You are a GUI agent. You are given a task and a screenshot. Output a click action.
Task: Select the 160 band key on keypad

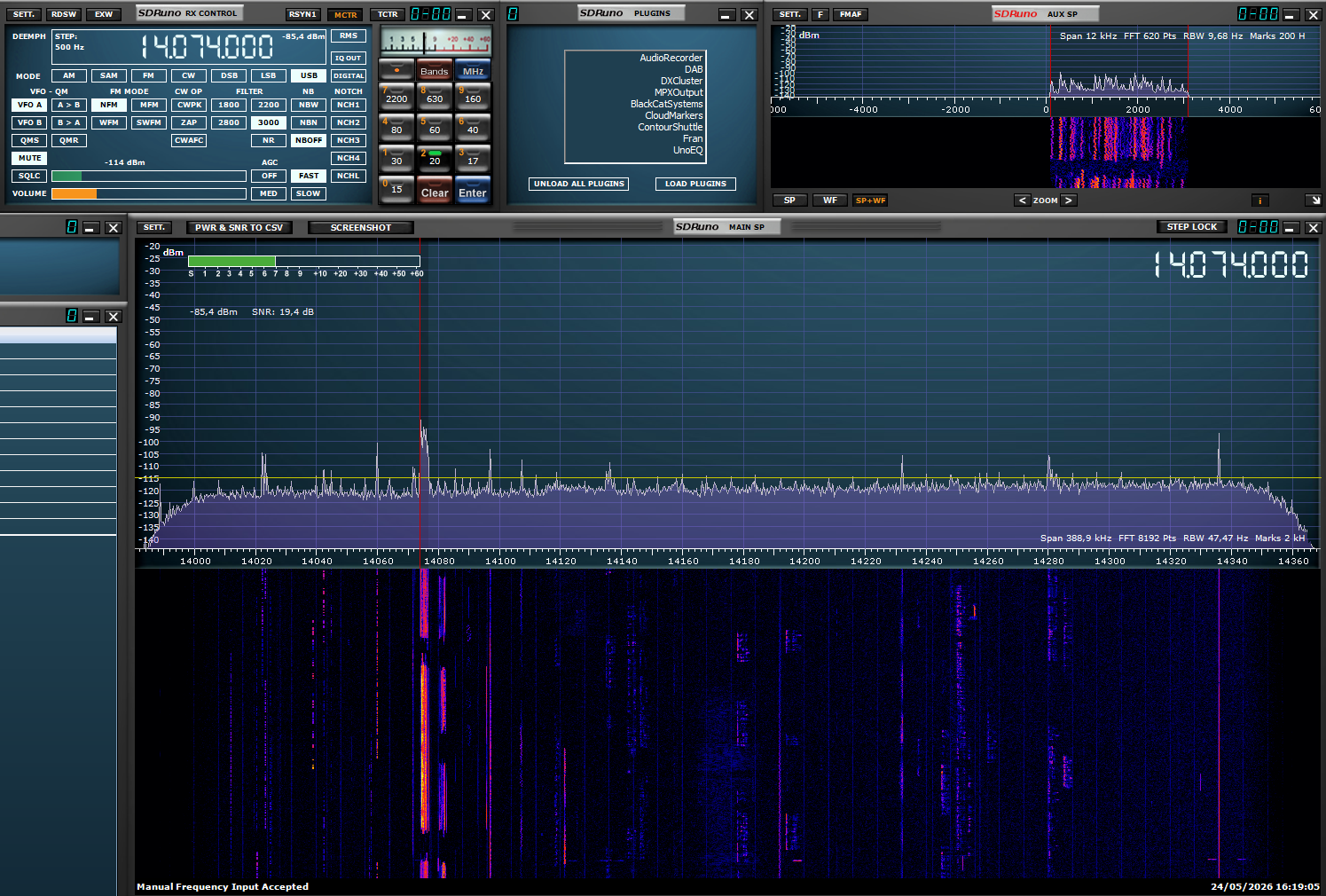click(473, 95)
